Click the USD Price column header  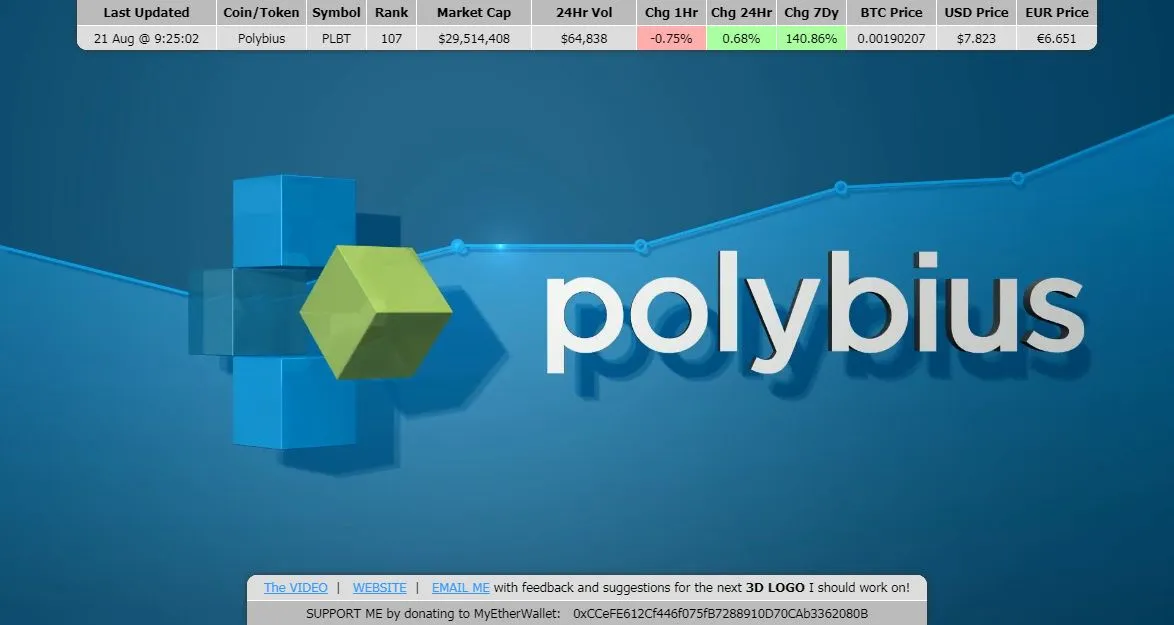coord(976,13)
